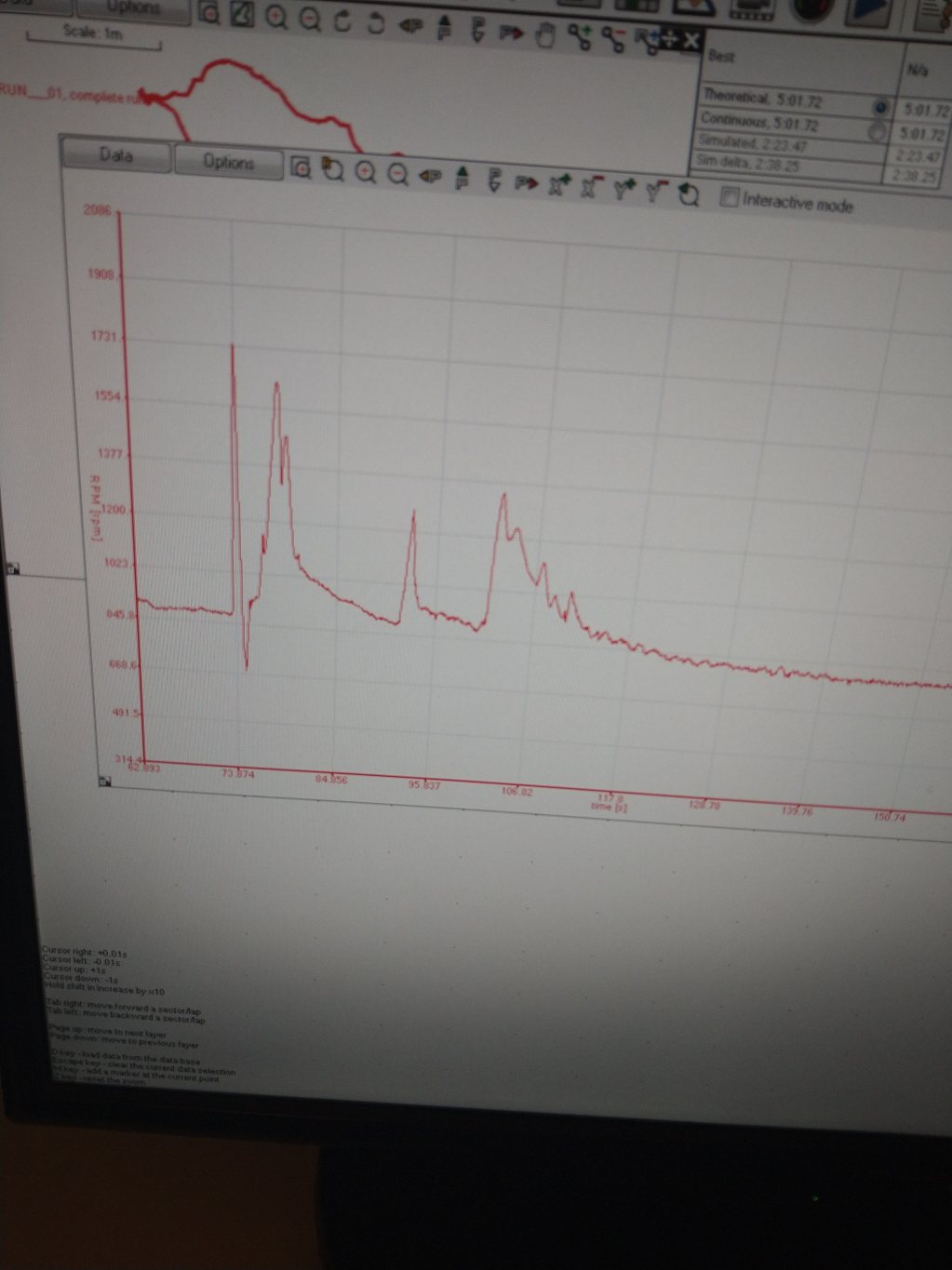The height and width of the screenshot is (1270, 952).
Task: Select the 'Simulated, 2:23.47' row label
Action: (x=752, y=143)
